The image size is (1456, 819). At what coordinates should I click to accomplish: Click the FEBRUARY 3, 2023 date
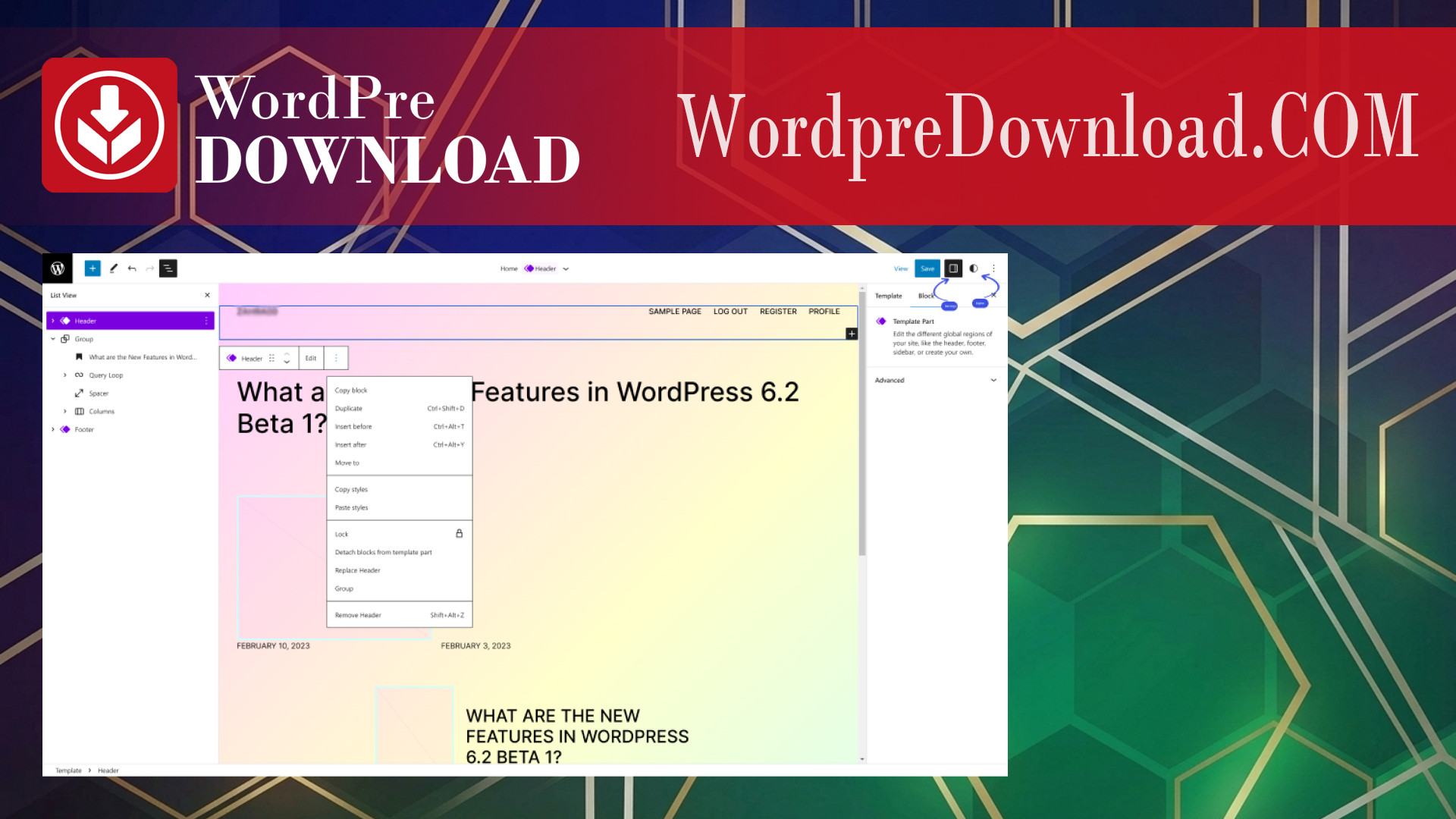475,646
